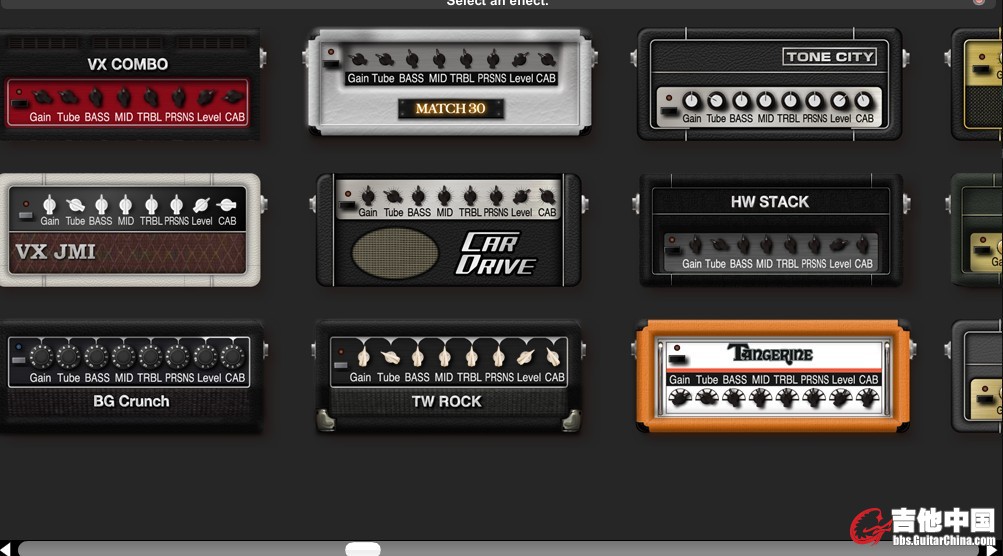
Task: Click the TRBL knob on TONE CITY
Action: [790, 101]
